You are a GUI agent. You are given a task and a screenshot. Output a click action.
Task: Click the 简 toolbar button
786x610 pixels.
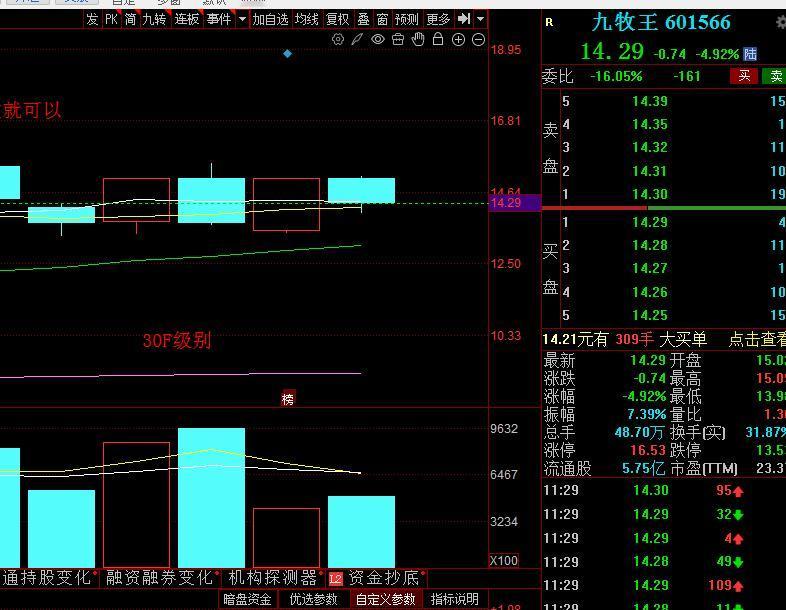130,19
